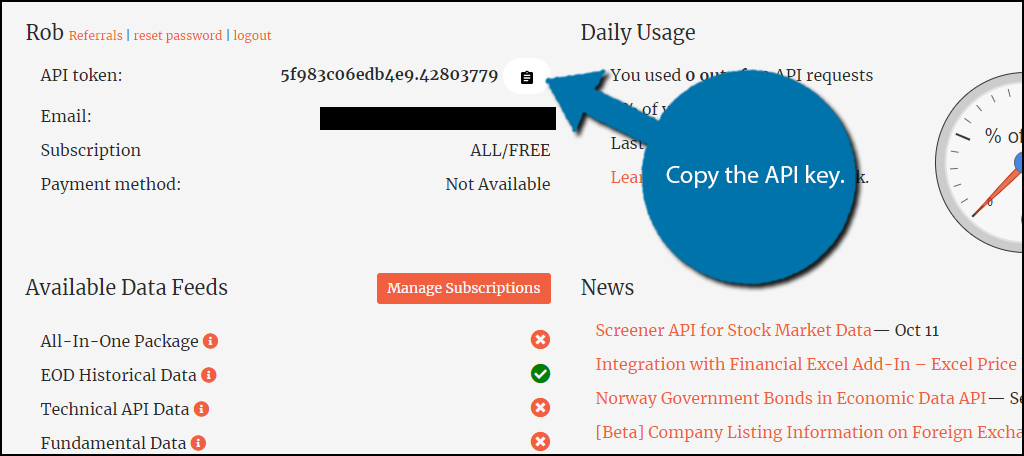Read Screener API for Stock Market Data news
This screenshot has height=456, width=1024.
(x=733, y=330)
